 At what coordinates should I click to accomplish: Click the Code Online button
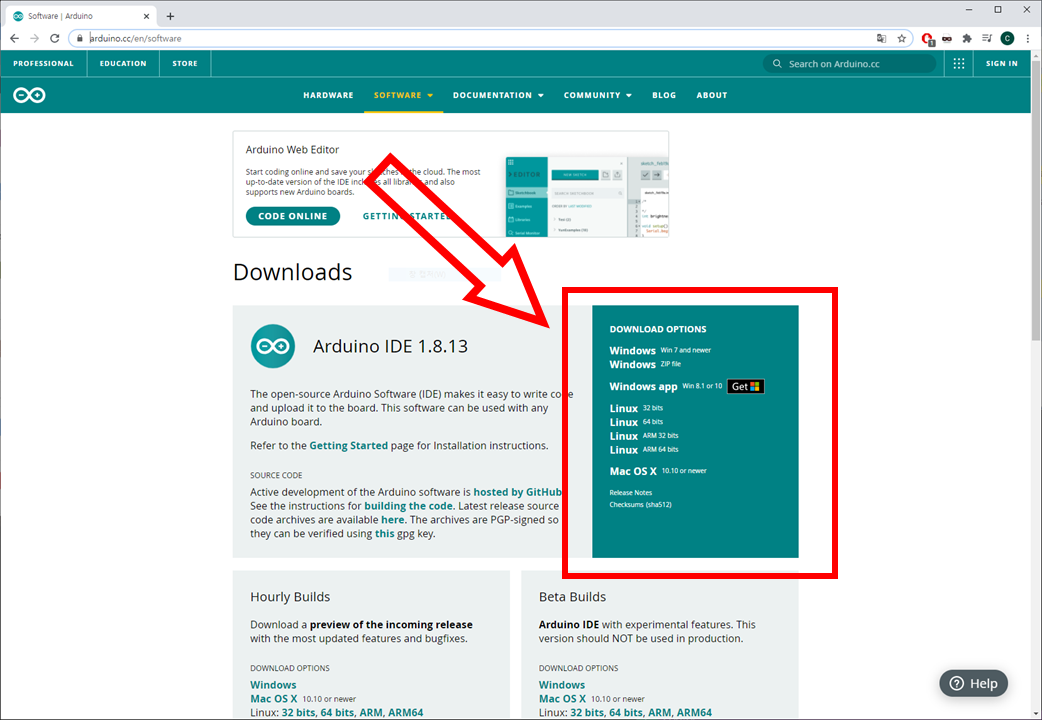tap(292, 216)
